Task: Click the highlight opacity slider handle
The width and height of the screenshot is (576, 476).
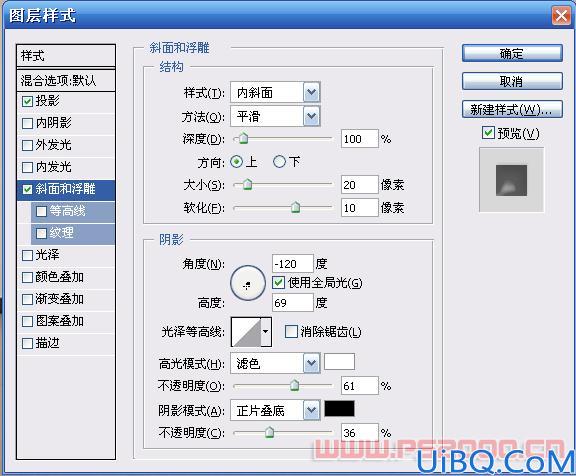Action: pyautogui.click(x=295, y=386)
